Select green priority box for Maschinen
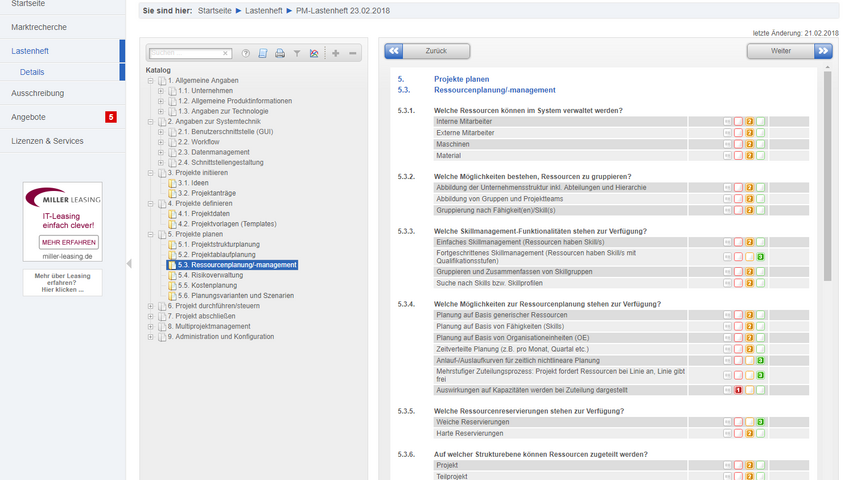 click(760, 144)
